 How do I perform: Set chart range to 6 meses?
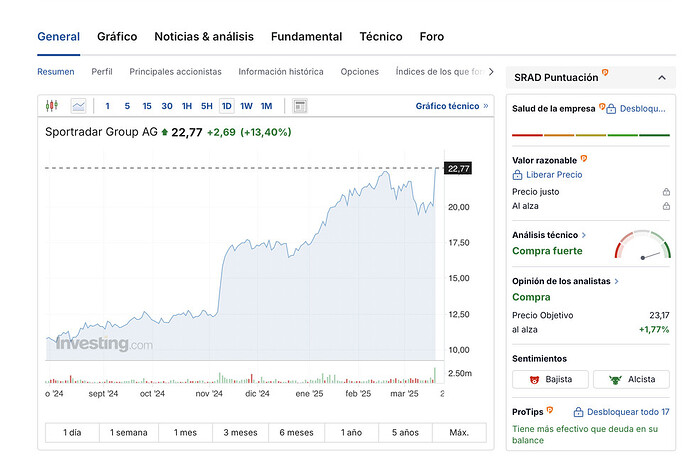pos(297,433)
